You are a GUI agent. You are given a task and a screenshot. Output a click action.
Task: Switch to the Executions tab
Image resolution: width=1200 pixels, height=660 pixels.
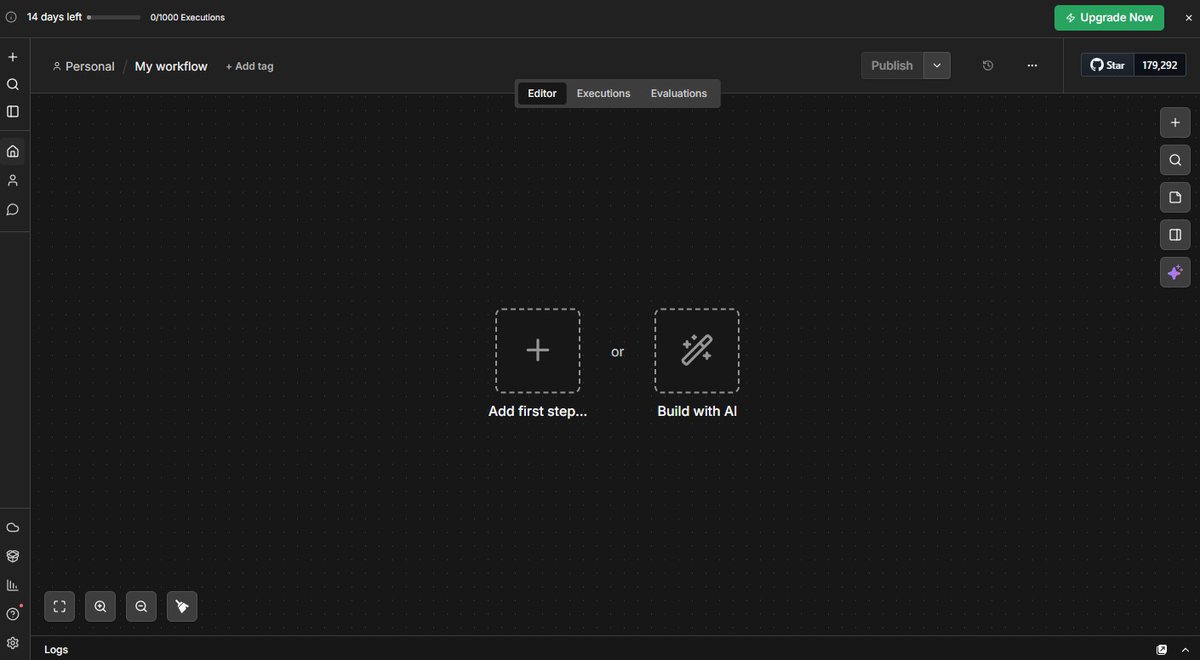603,94
